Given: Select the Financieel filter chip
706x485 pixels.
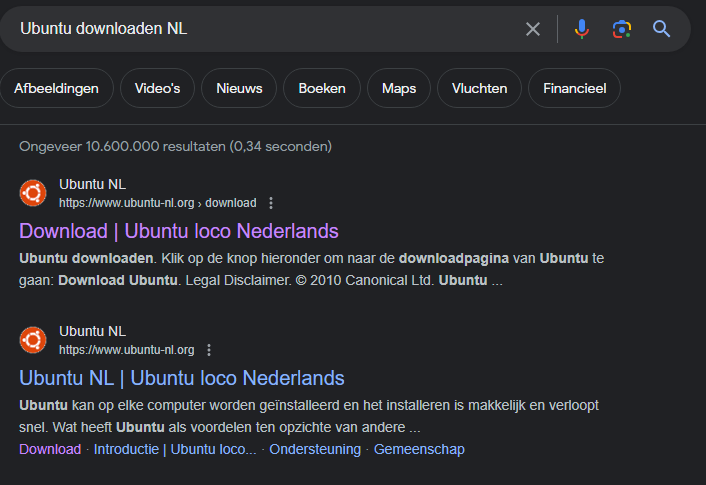Looking at the screenshot, I should (574, 88).
